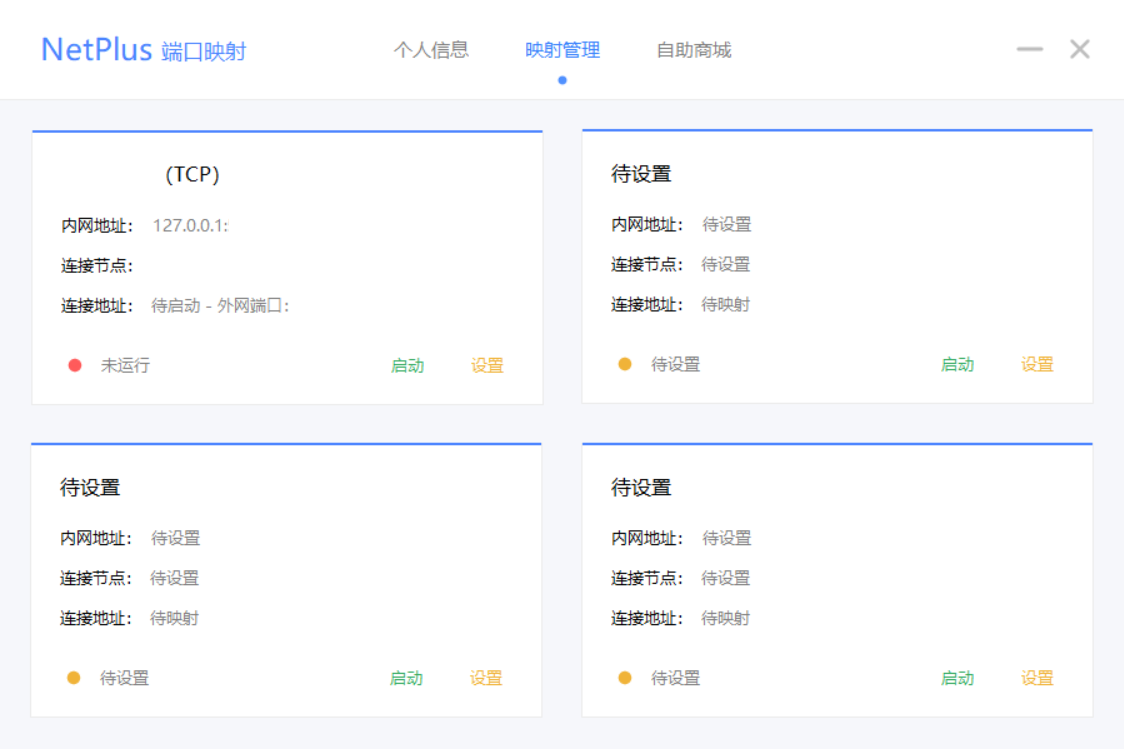The height and width of the screenshot is (749, 1124).
Task: Start the TCP mapping with 启动
Action: tap(407, 365)
